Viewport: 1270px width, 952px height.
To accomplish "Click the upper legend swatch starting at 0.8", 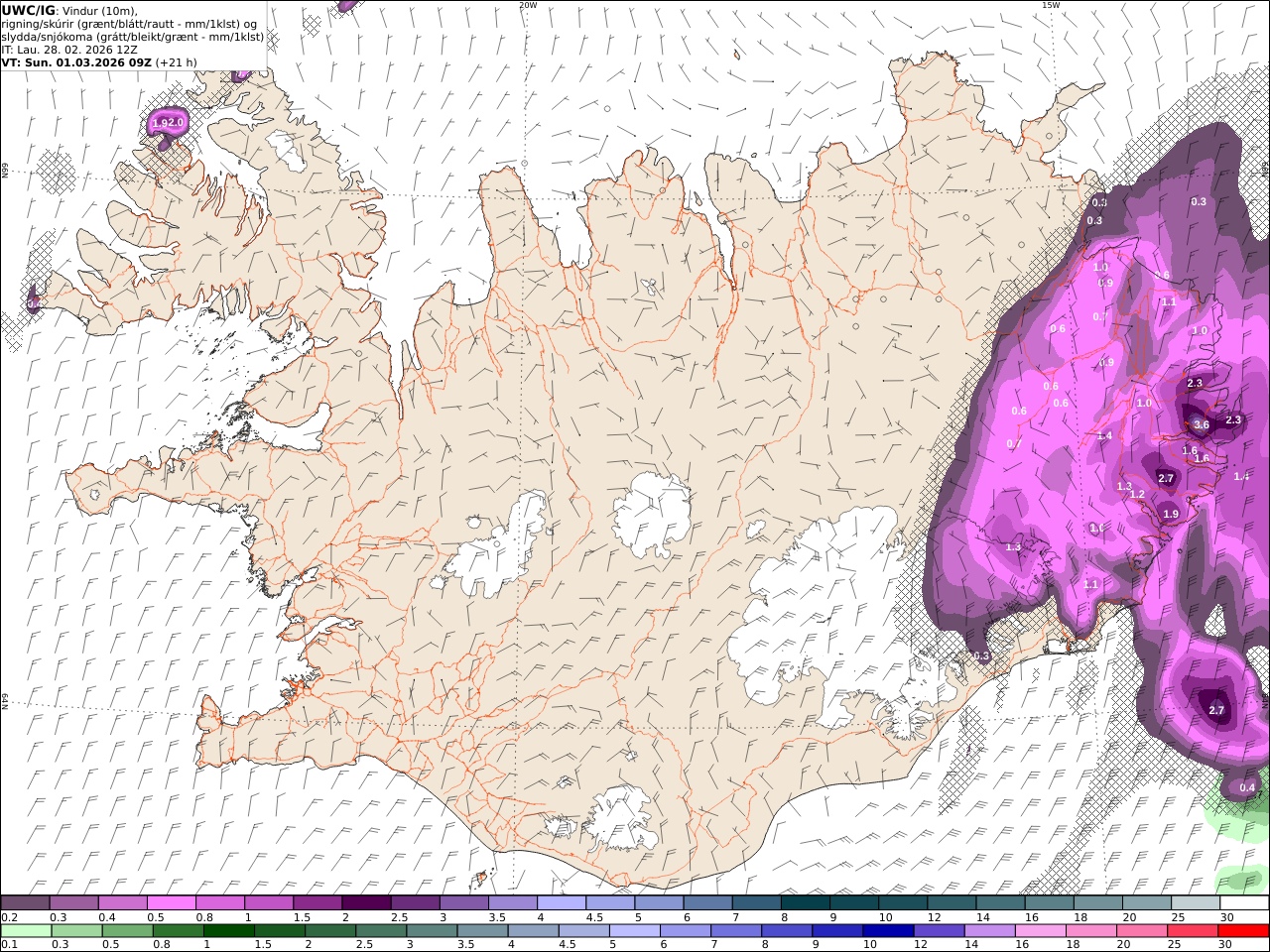I will point(219,903).
